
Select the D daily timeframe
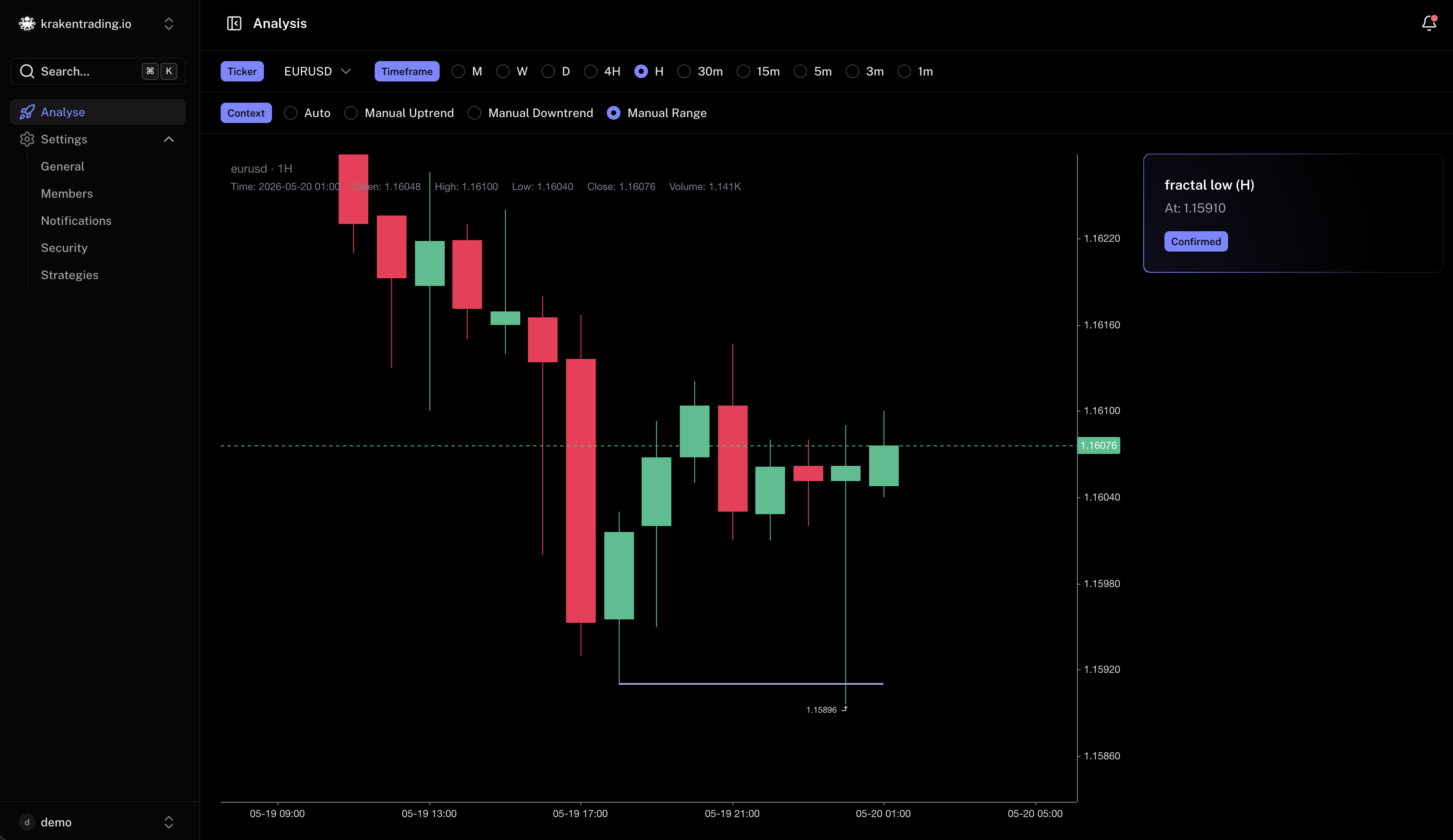pos(548,72)
